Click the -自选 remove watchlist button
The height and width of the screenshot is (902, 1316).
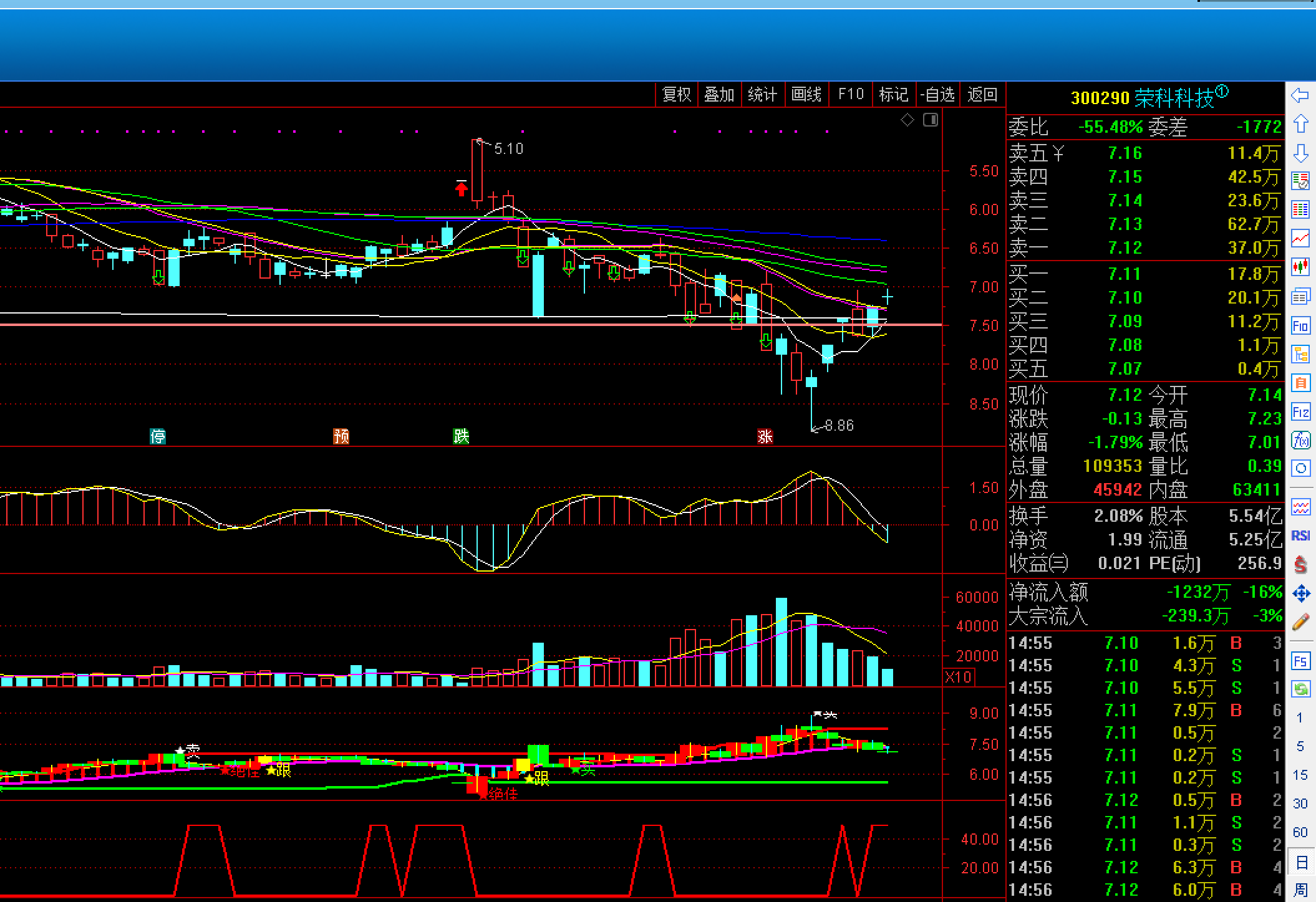[937, 94]
